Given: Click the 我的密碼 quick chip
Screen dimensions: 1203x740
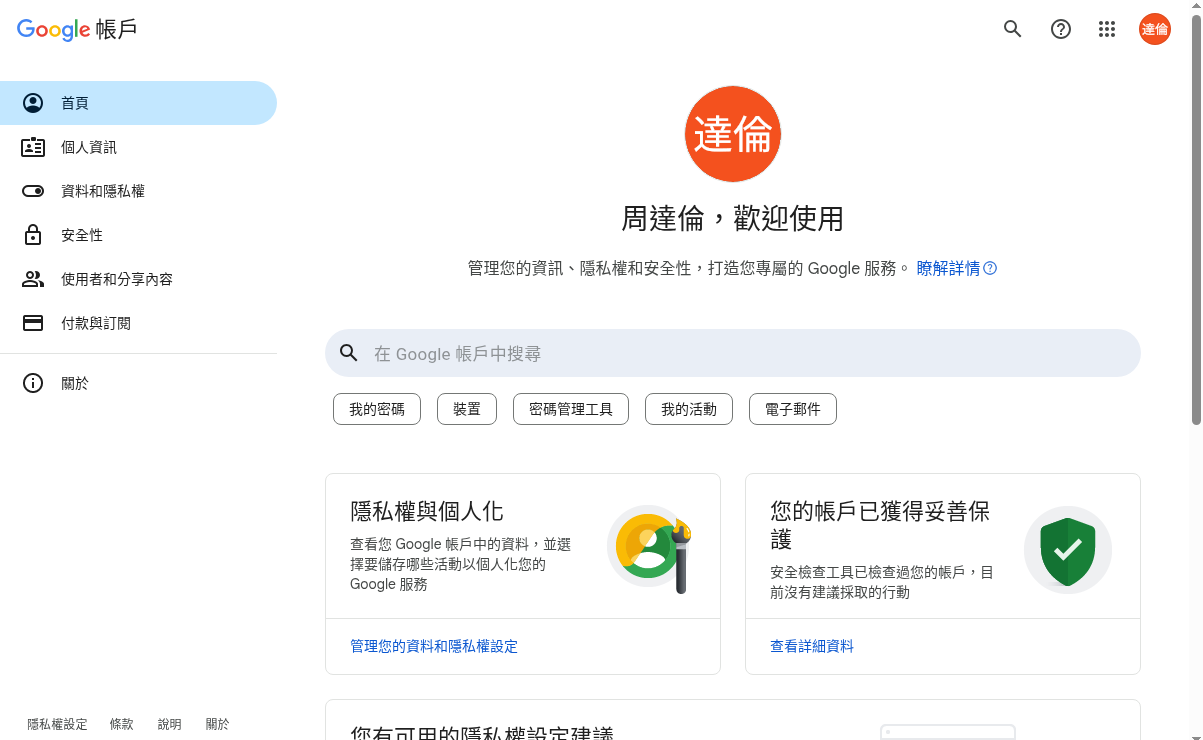Looking at the screenshot, I should pos(377,409).
